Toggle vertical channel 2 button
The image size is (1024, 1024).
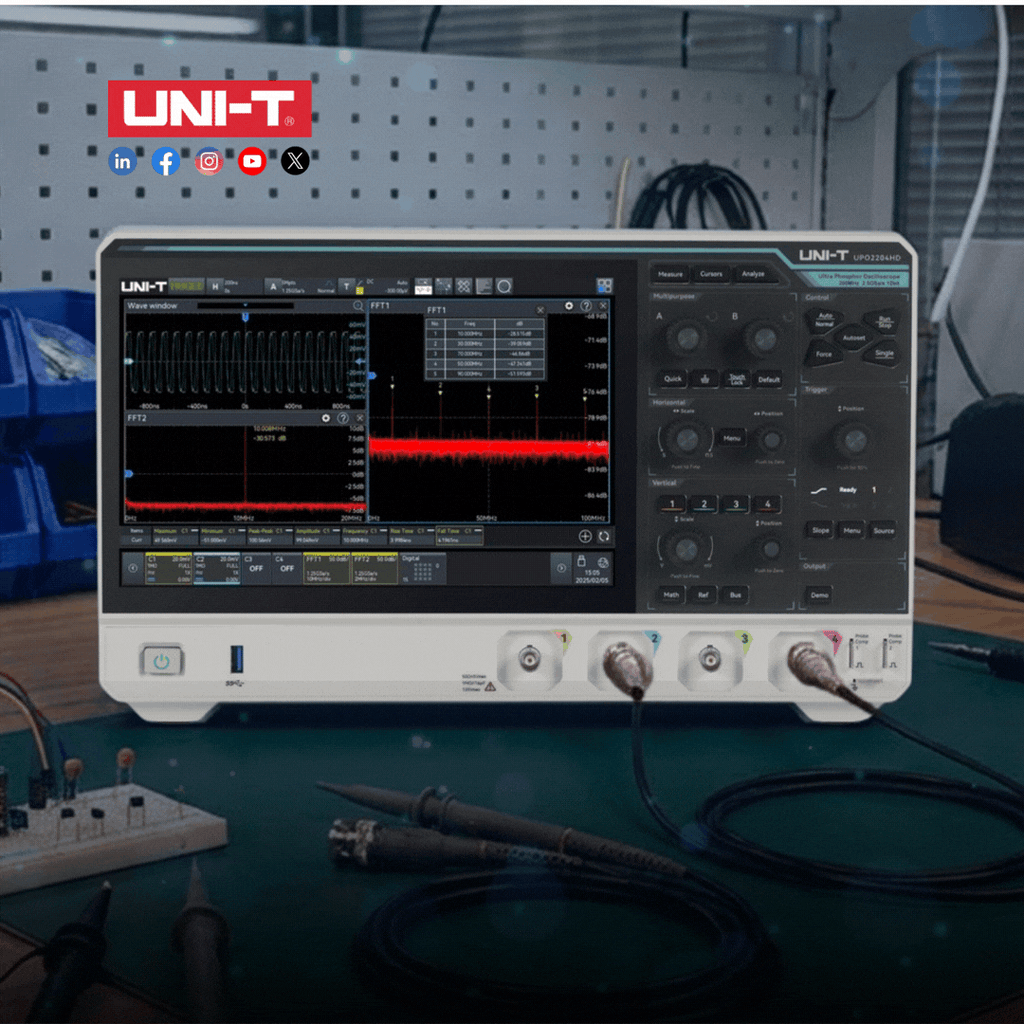[703, 504]
